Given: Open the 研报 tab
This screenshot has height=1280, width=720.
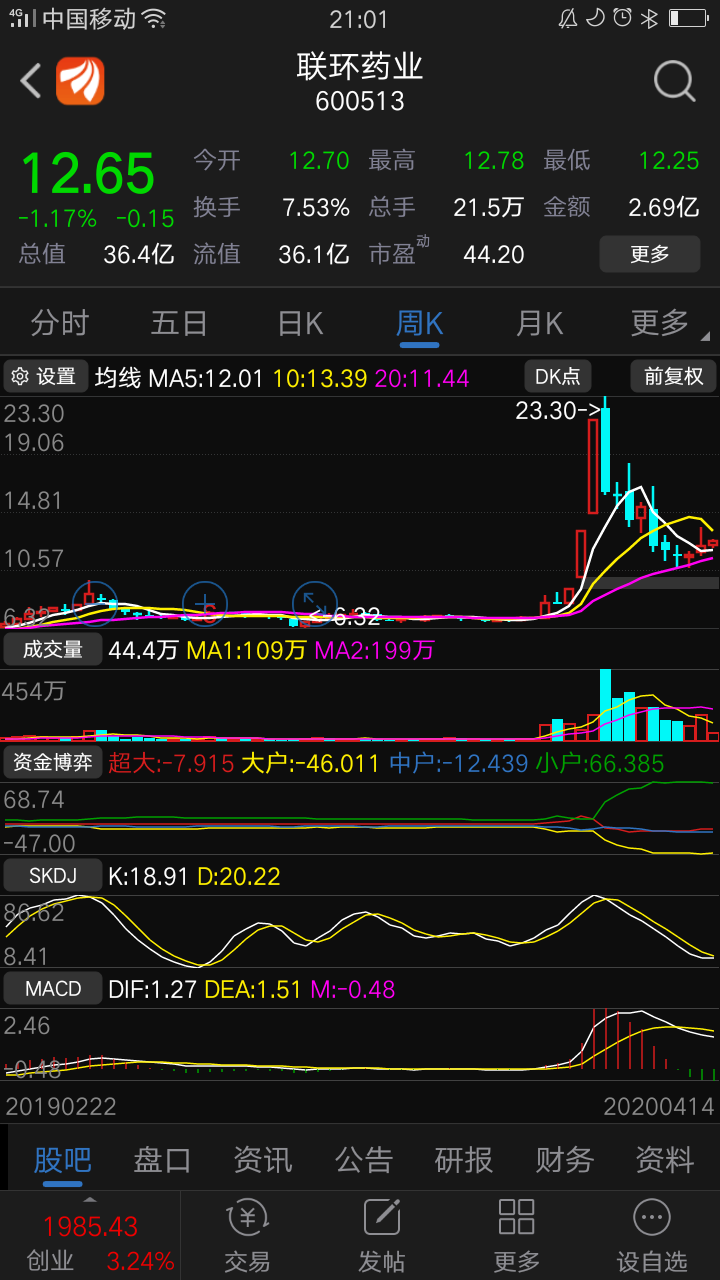Looking at the screenshot, I should click(464, 1160).
